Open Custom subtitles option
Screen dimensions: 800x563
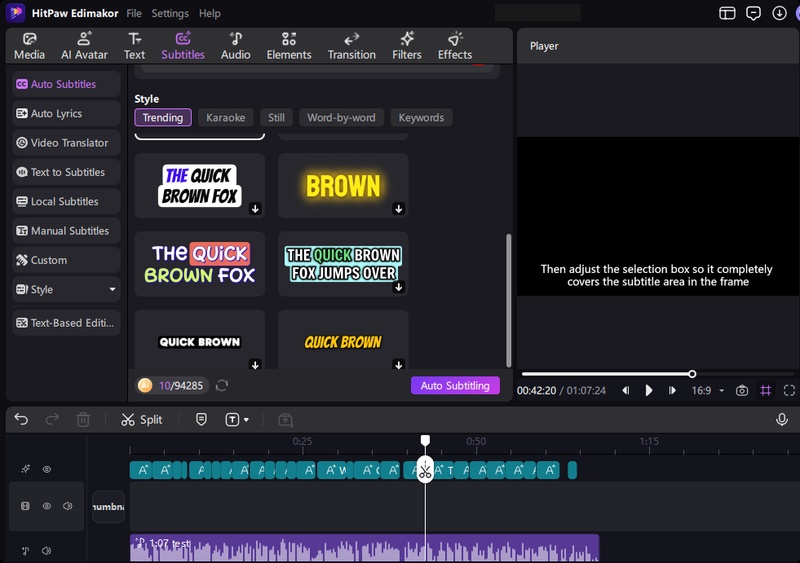coord(66,260)
